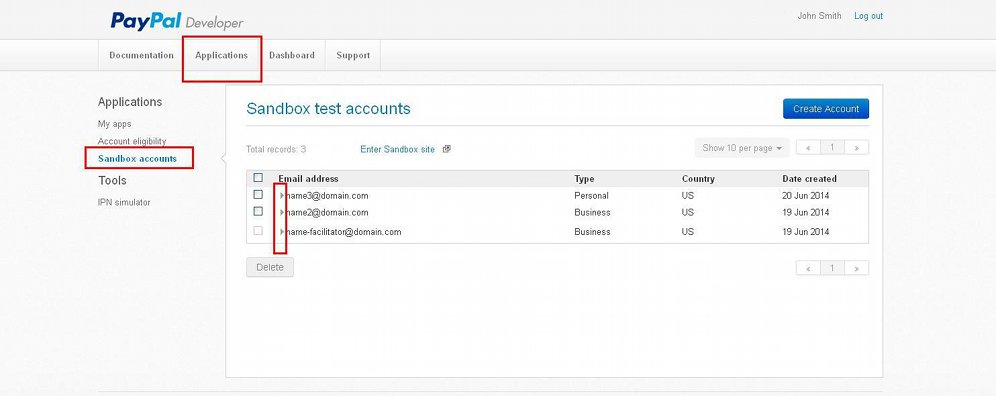This screenshot has height=396, width=996.
Task: Select page 1 in top pager
Action: (x=832, y=147)
